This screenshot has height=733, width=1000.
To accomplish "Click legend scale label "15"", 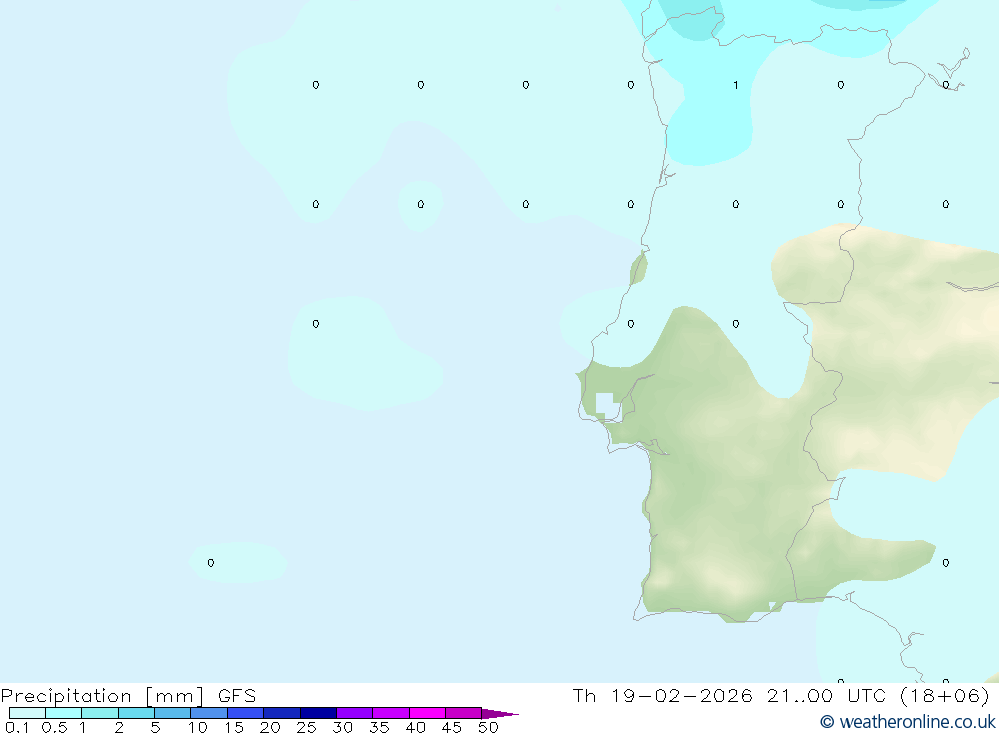I will pyautogui.click(x=234, y=727).
